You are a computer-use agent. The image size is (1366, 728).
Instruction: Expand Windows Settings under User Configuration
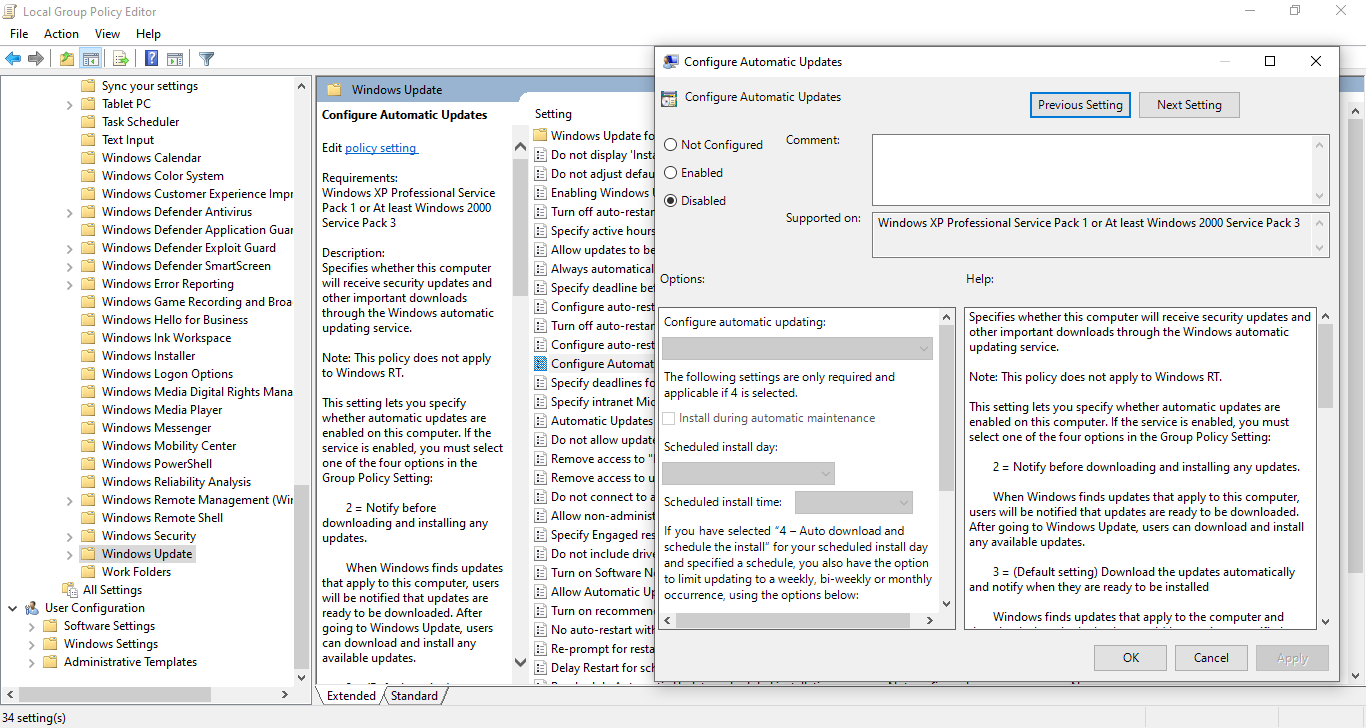tap(31, 644)
